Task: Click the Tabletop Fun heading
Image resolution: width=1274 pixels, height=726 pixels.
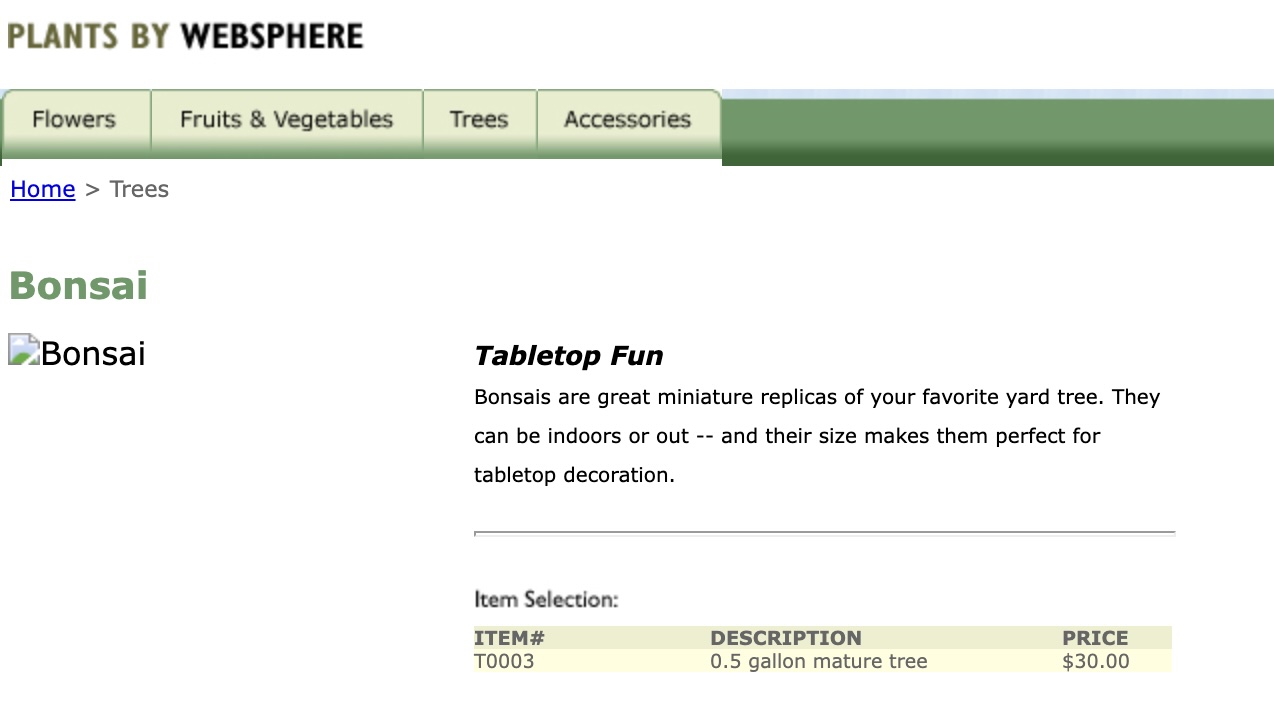Action: tap(568, 356)
